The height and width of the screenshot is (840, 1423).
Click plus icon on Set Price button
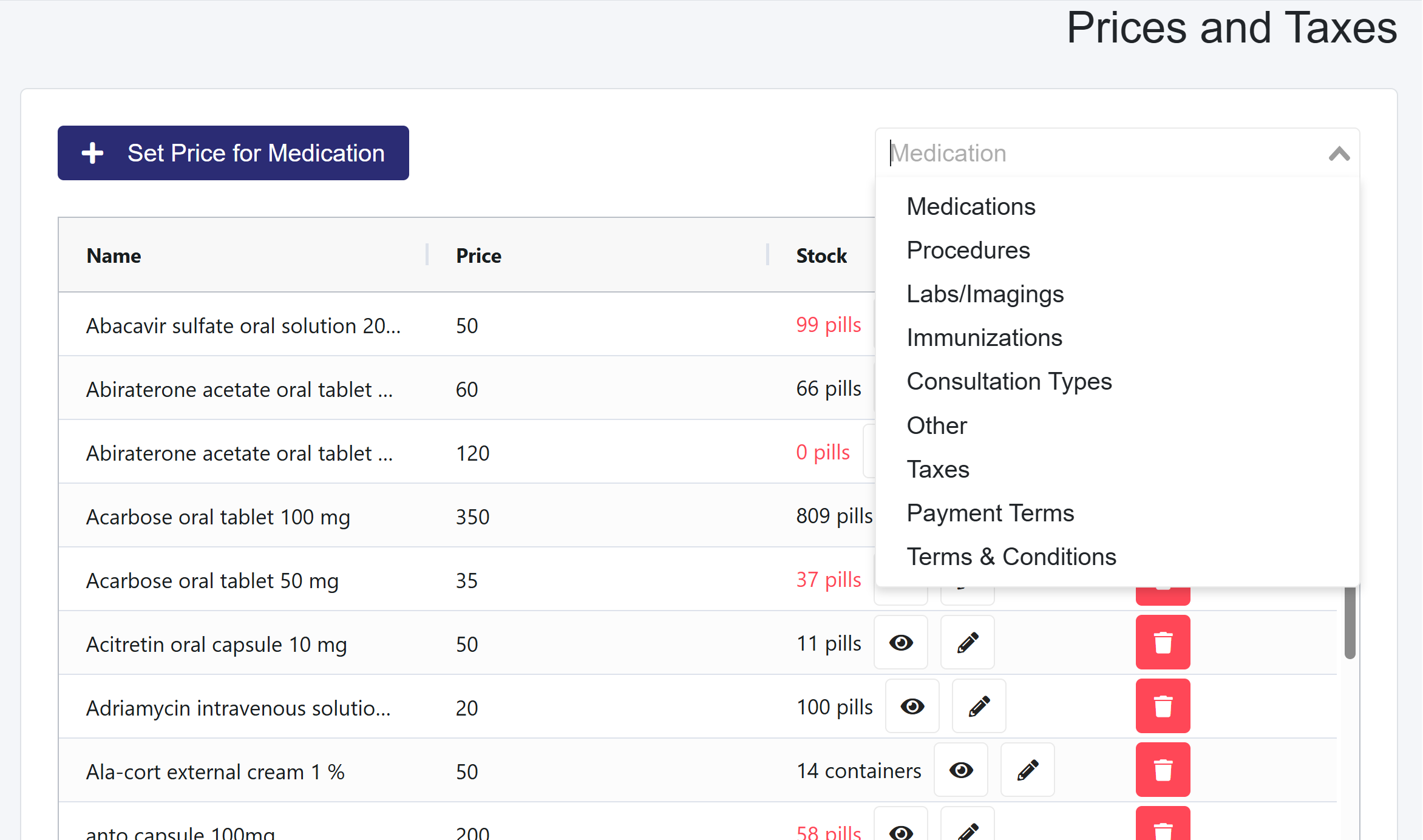[x=92, y=153]
